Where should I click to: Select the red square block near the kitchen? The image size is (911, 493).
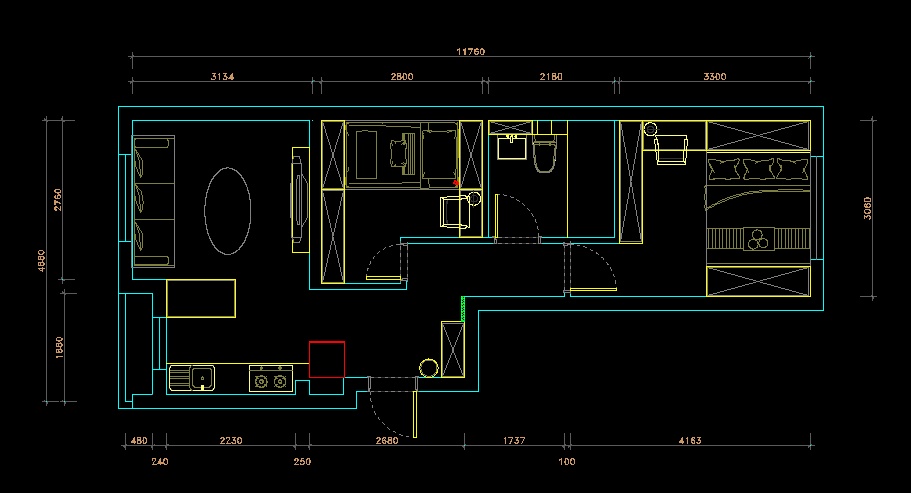pyautogui.click(x=327, y=359)
